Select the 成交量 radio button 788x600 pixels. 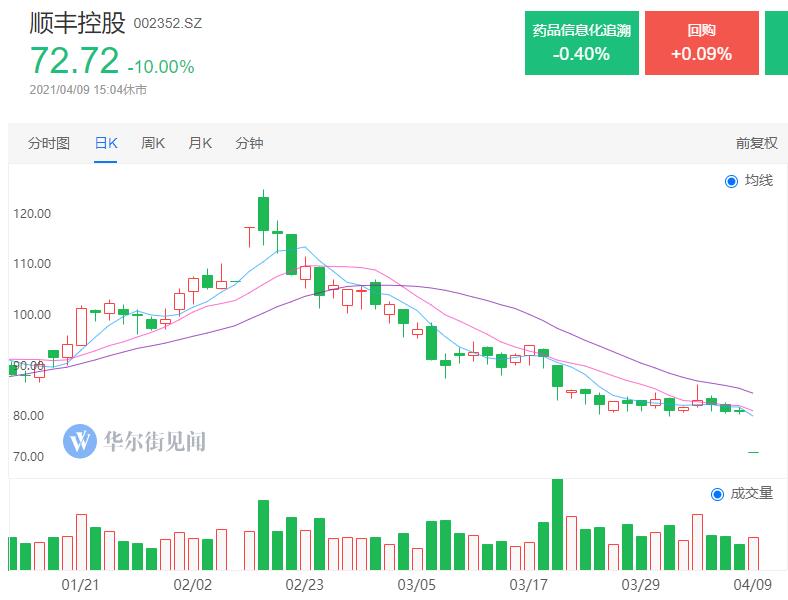[x=717, y=494]
